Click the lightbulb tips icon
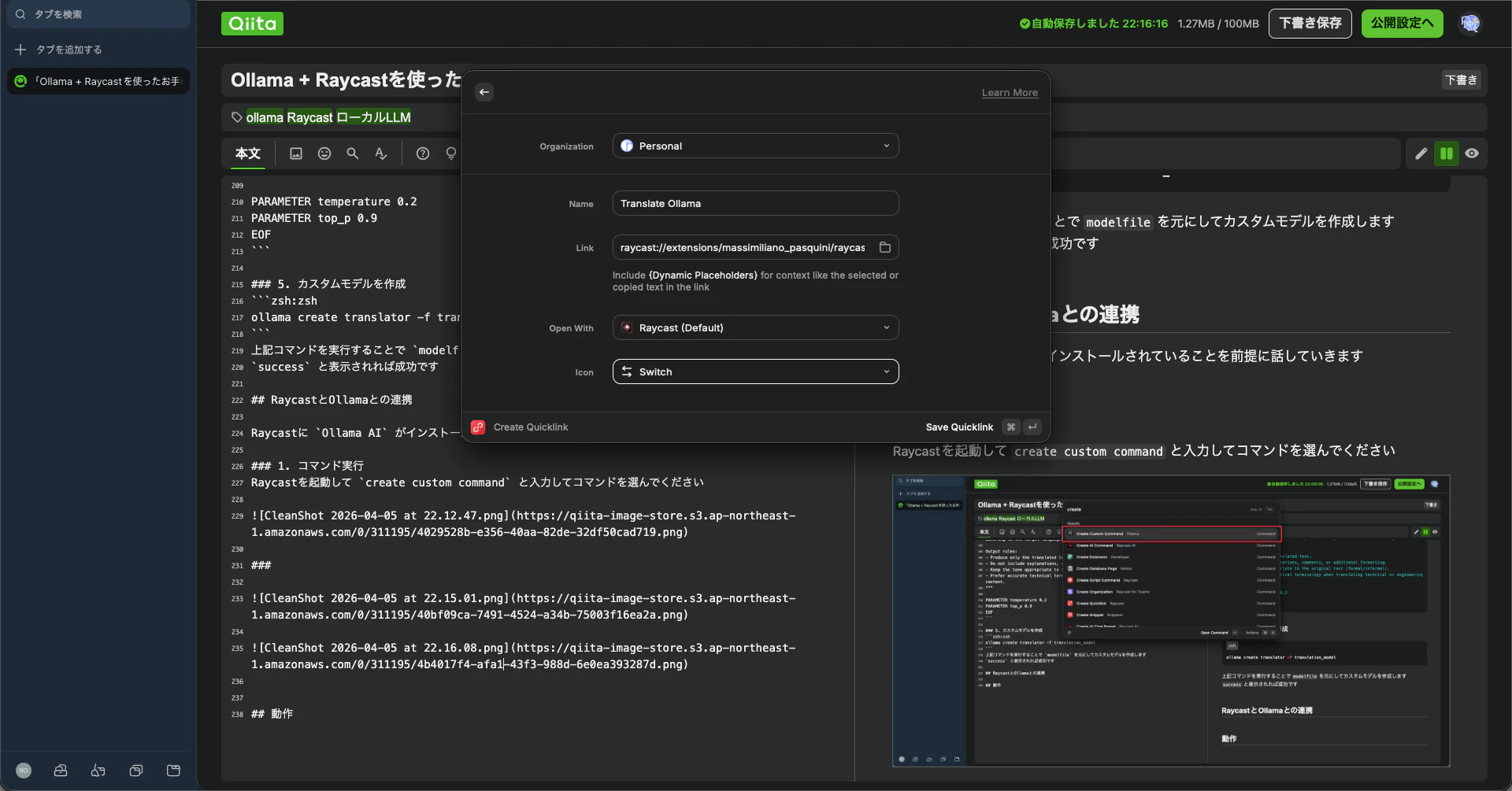The width and height of the screenshot is (1512, 791). [451, 153]
